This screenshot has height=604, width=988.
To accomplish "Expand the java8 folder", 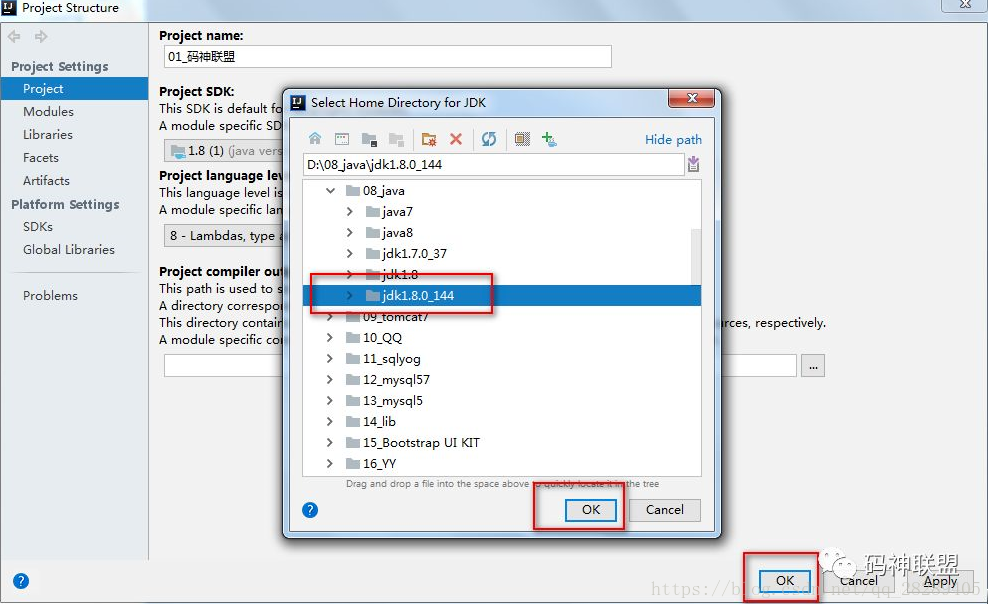I will [x=350, y=232].
